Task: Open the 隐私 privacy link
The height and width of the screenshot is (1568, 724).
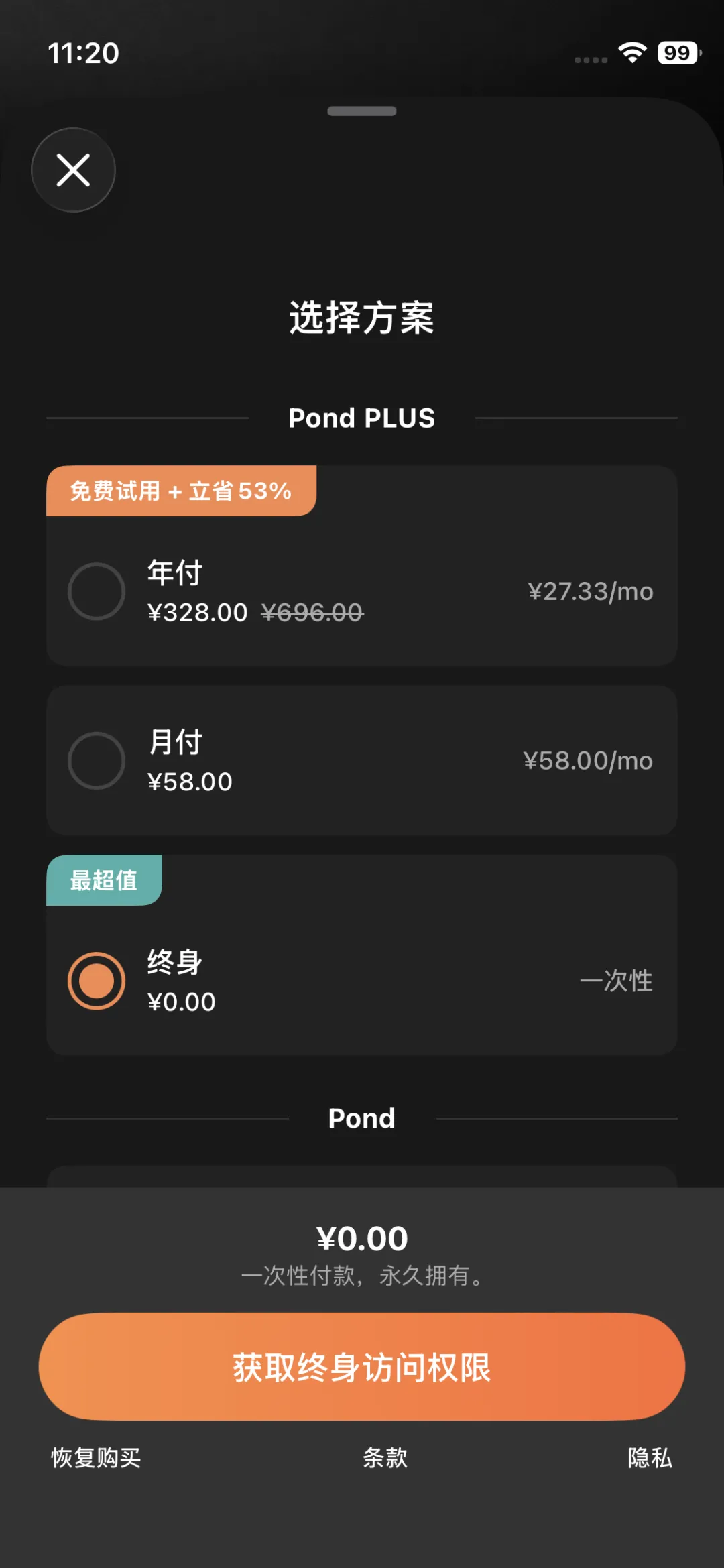Action: [650, 1457]
